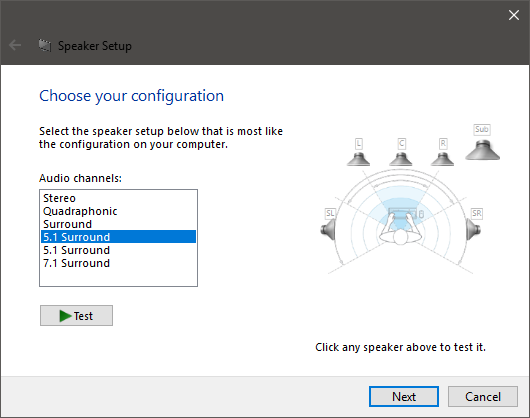Continue with the Next button
The width and height of the screenshot is (530, 418).
point(404,396)
